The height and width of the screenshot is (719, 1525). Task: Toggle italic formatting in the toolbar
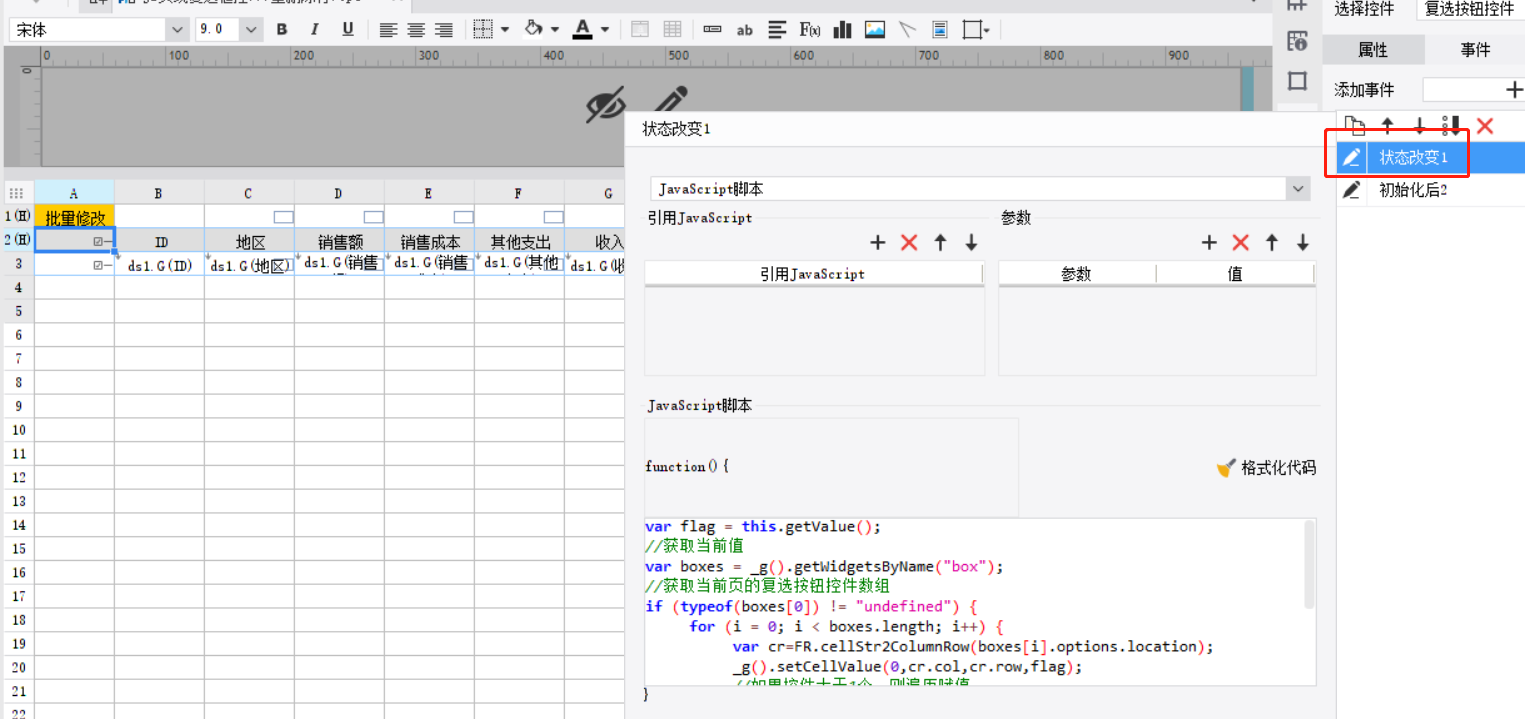pos(315,30)
